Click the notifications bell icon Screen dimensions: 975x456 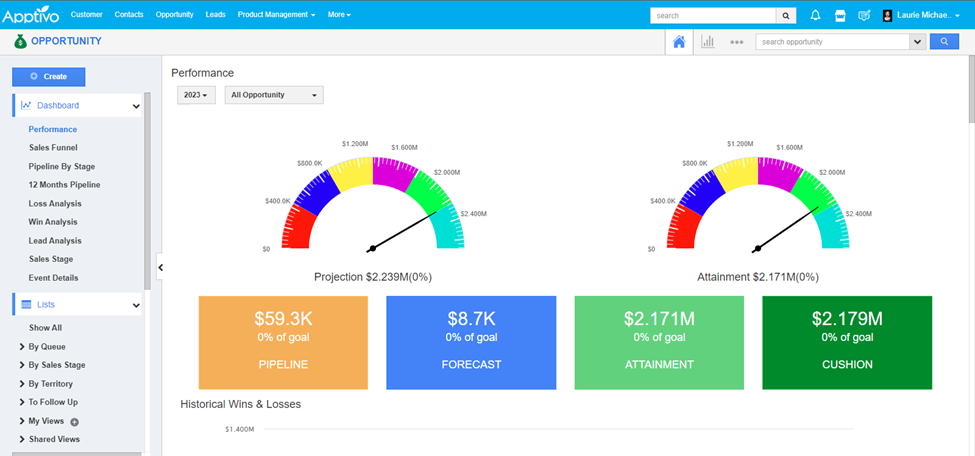click(x=815, y=15)
